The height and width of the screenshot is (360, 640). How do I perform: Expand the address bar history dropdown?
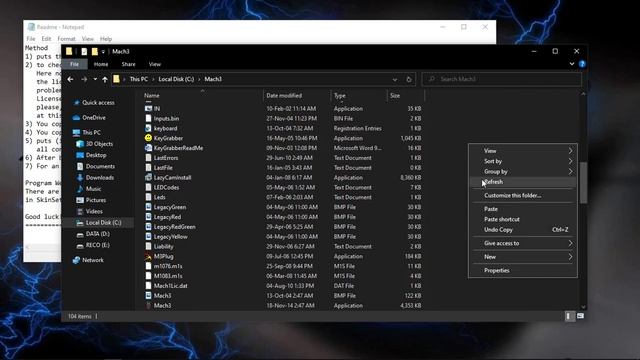pos(395,79)
